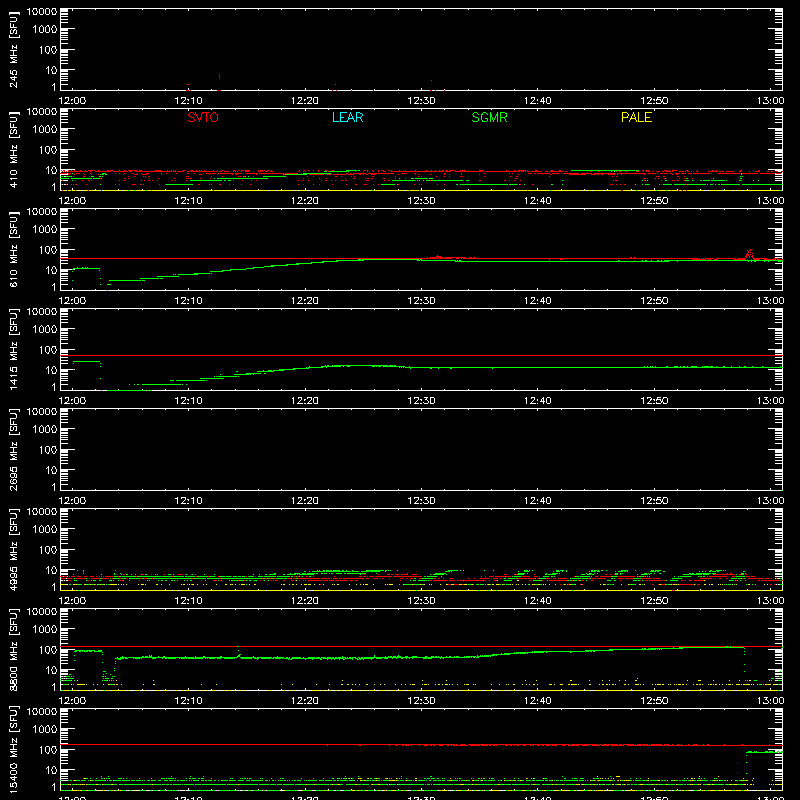Image resolution: width=800 pixels, height=800 pixels.
Task: Click the 13:00 tick under the 8800 MHz panel
Action: pos(770,701)
